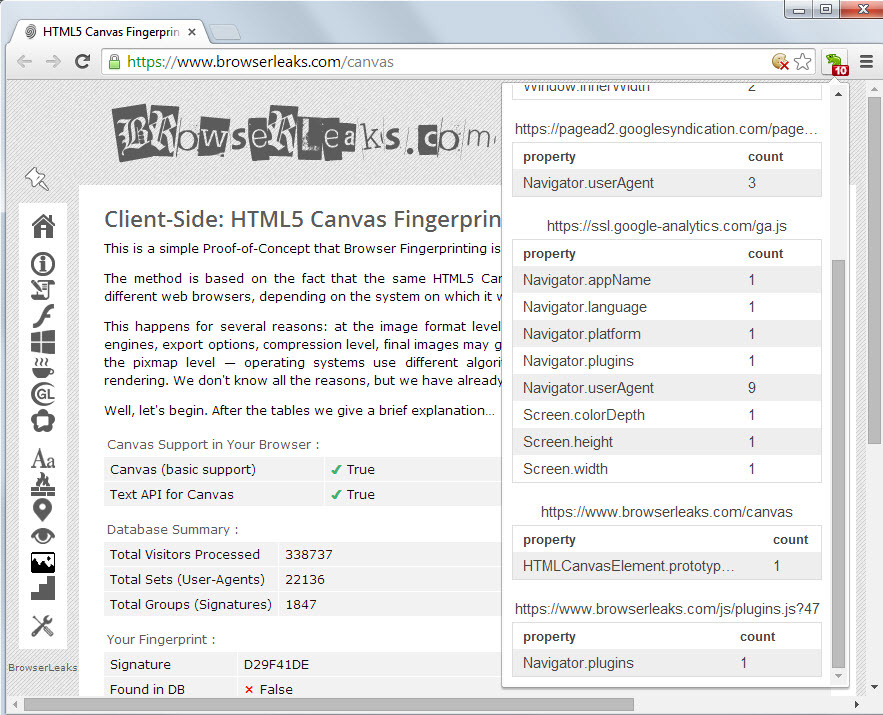883x715 pixels.
Task: Open the Fonts fingerprinting test via the Aa icon
Action: (x=42, y=459)
